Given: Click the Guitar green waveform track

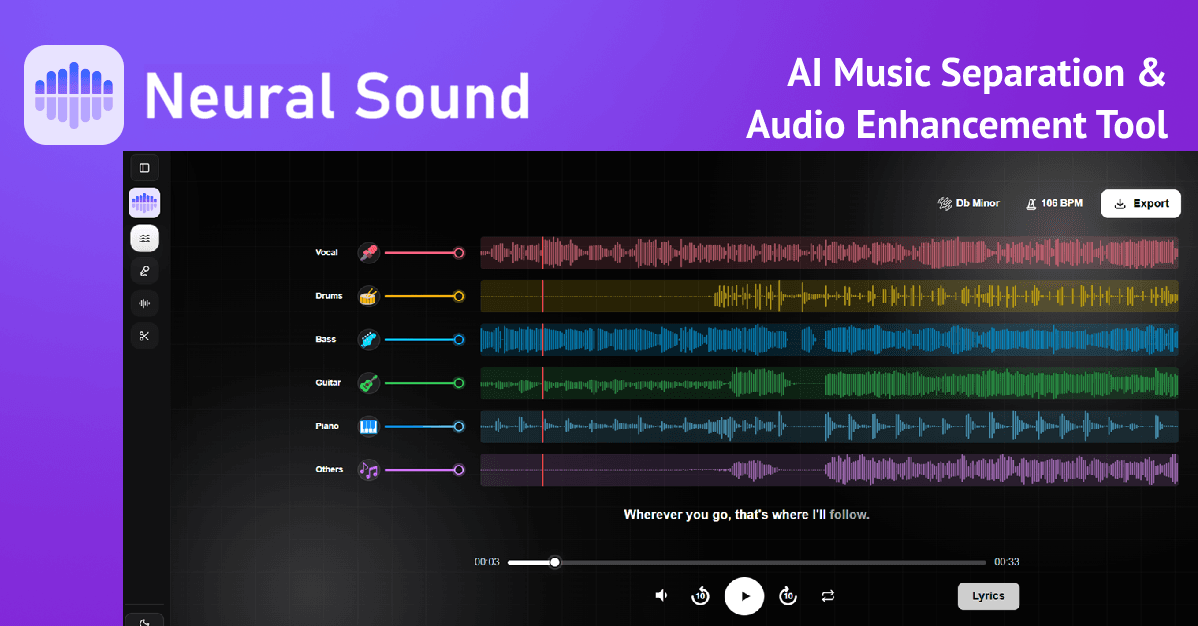Looking at the screenshot, I should (829, 383).
